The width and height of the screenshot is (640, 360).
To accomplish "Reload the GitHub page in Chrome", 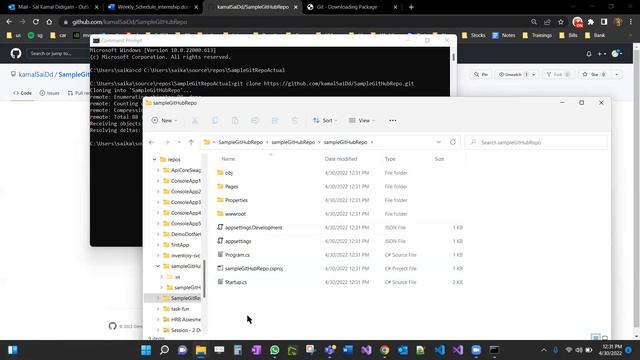I will click(x=36, y=22).
